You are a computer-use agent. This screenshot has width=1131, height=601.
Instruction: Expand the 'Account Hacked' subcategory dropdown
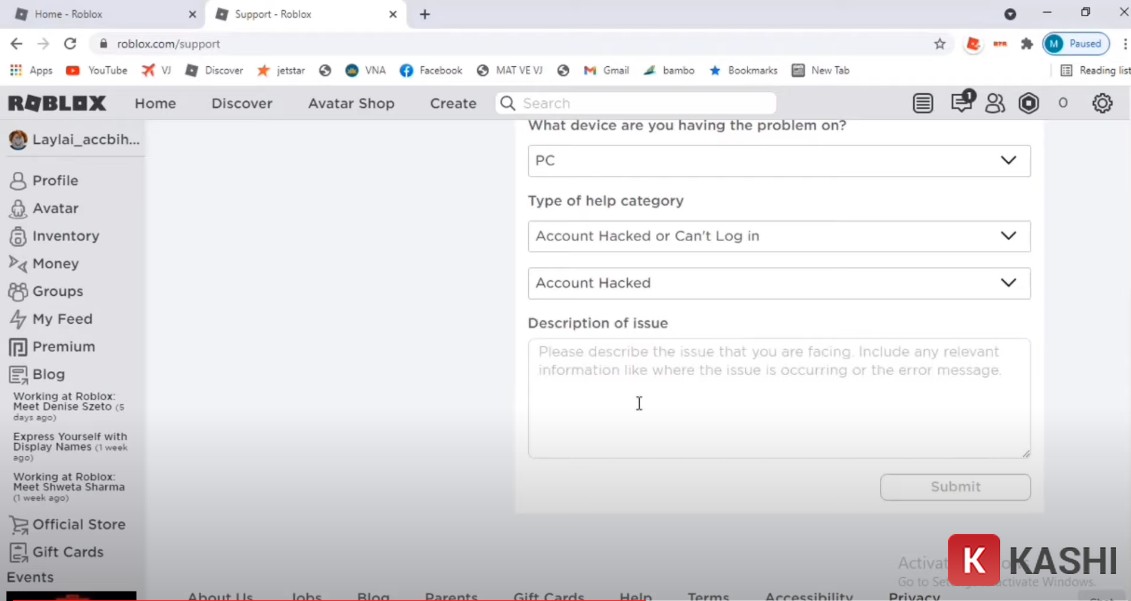click(1008, 283)
